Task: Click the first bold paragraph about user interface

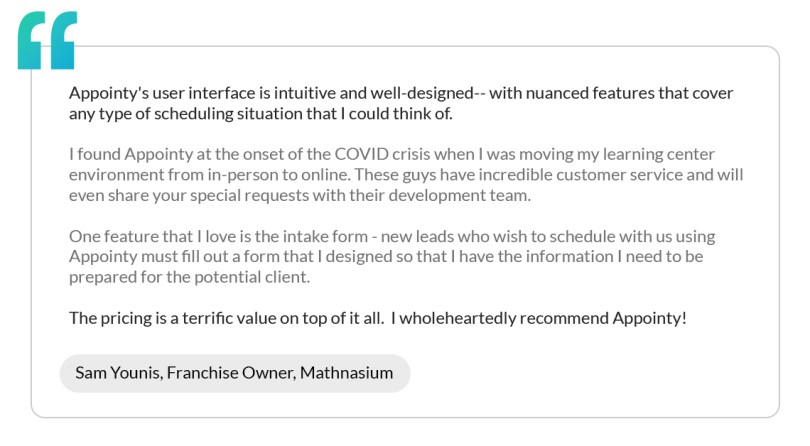Action: coord(400,103)
